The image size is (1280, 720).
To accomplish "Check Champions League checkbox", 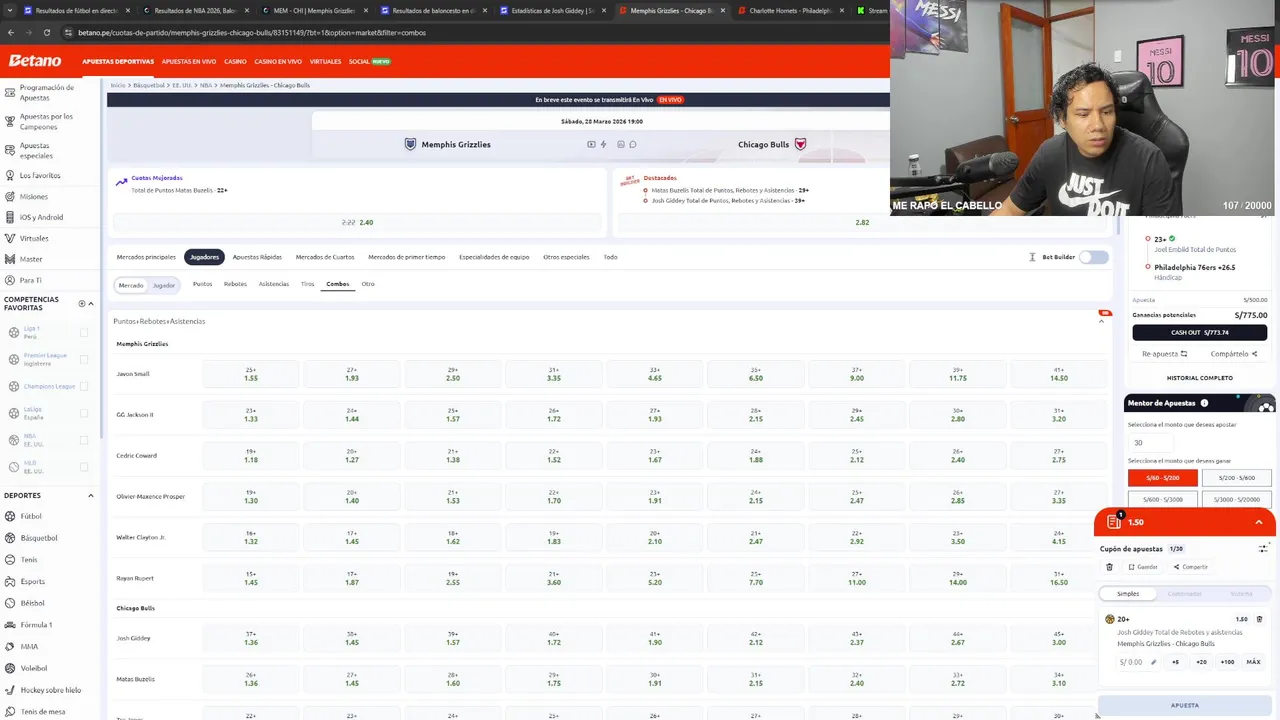I will pyautogui.click(x=84, y=386).
